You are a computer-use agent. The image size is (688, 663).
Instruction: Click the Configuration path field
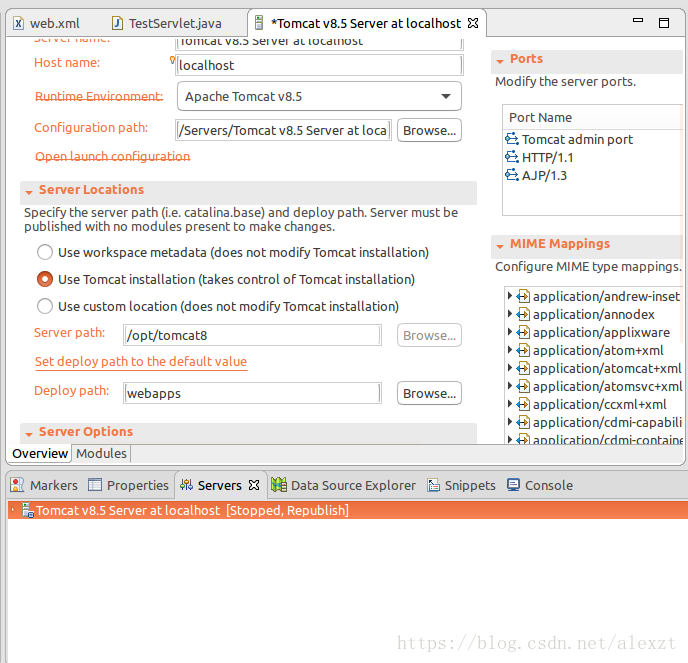[x=283, y=130]
